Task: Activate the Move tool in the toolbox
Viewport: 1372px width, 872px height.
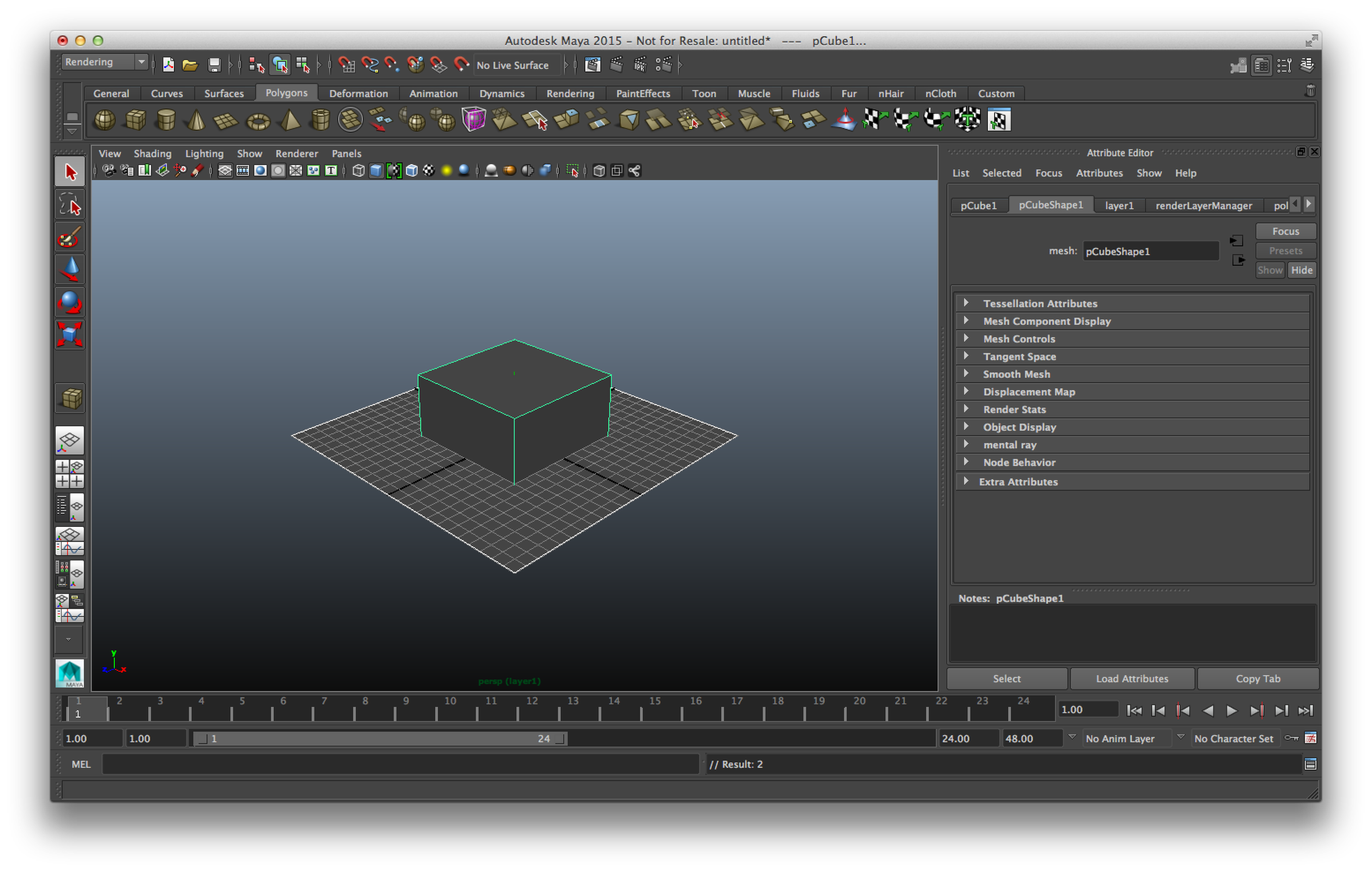Action: click(70, 269)
